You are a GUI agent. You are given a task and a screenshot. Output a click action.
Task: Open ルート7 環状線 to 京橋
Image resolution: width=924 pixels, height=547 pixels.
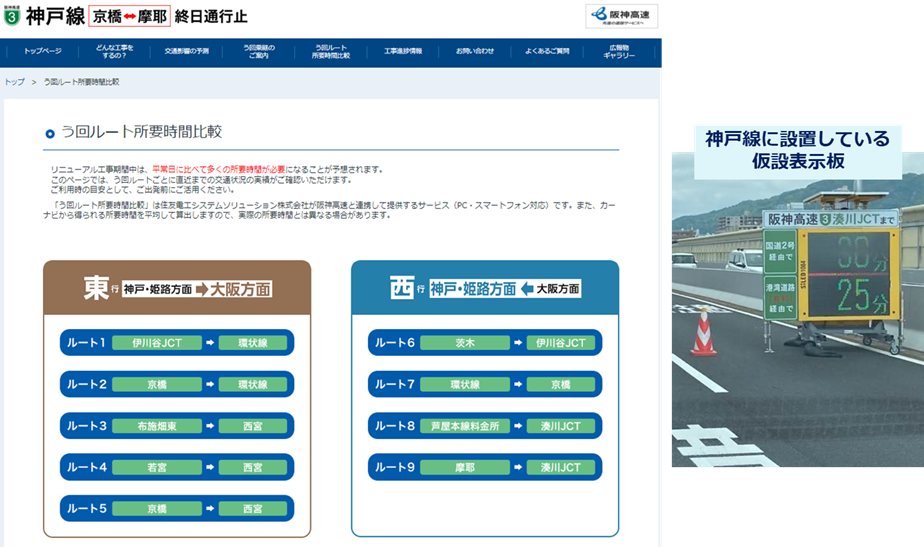coord(485,384)
